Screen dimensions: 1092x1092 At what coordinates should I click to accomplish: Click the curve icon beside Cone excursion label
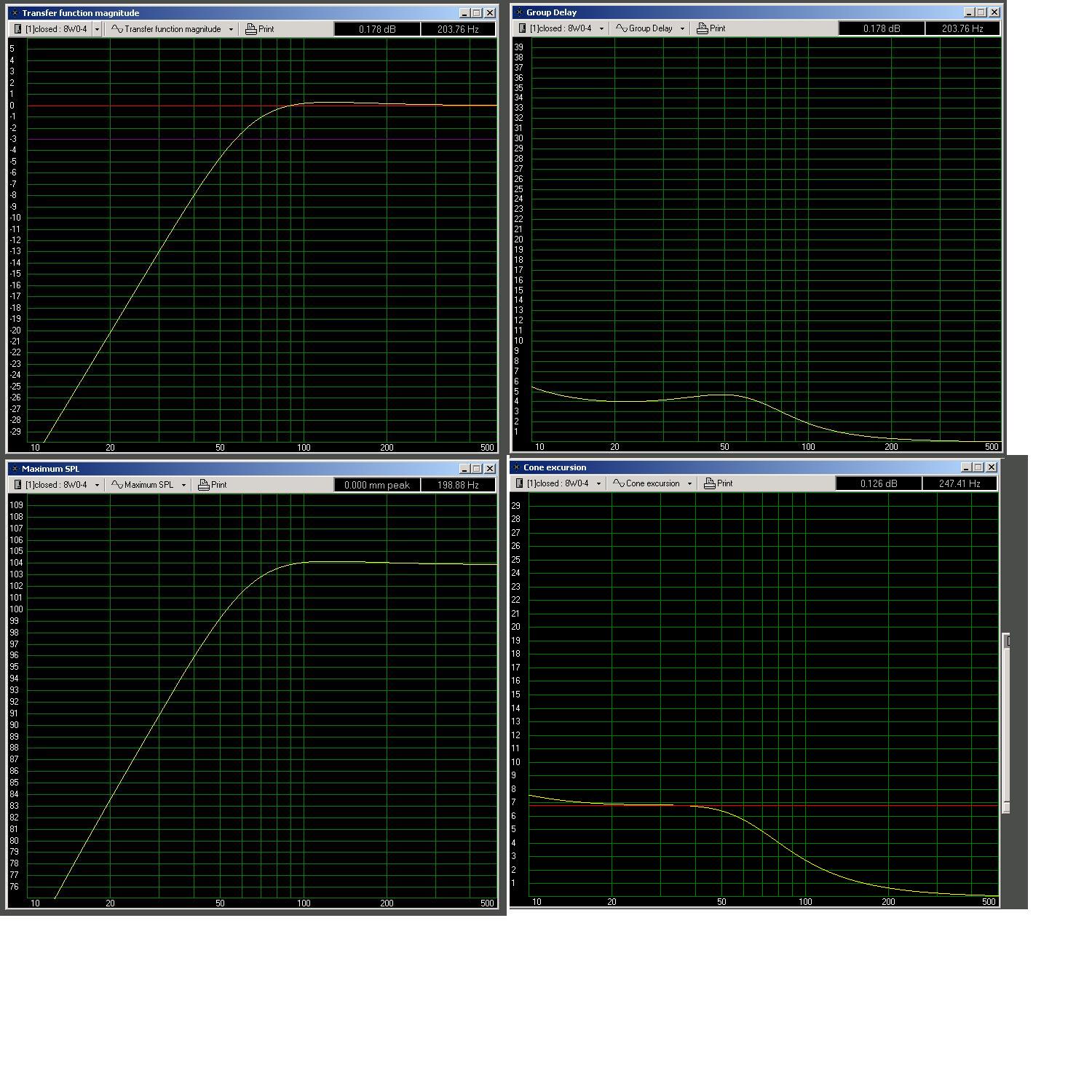click(x=619, y=483)
